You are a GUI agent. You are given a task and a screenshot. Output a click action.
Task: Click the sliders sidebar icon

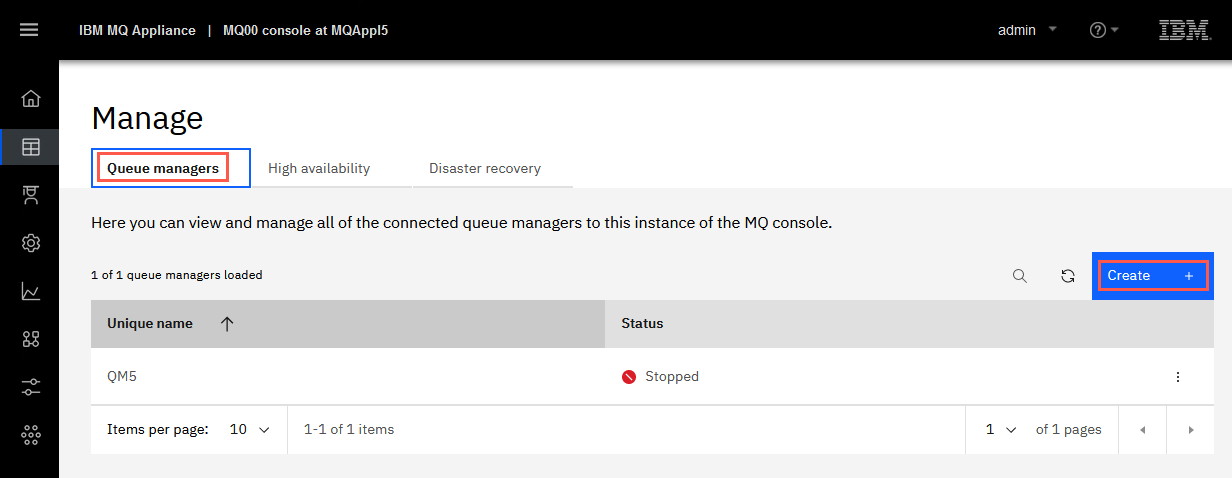[x=31, y=387]
